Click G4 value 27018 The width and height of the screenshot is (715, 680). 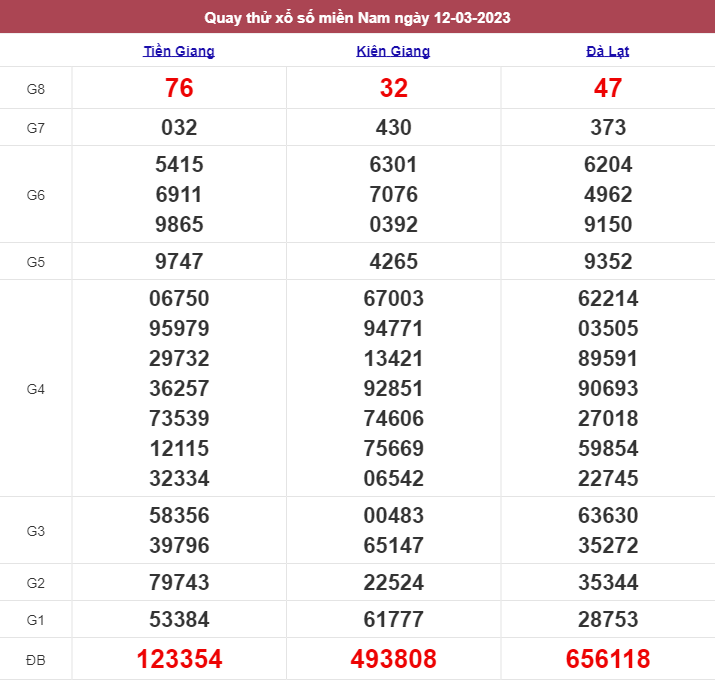[608, 419]
